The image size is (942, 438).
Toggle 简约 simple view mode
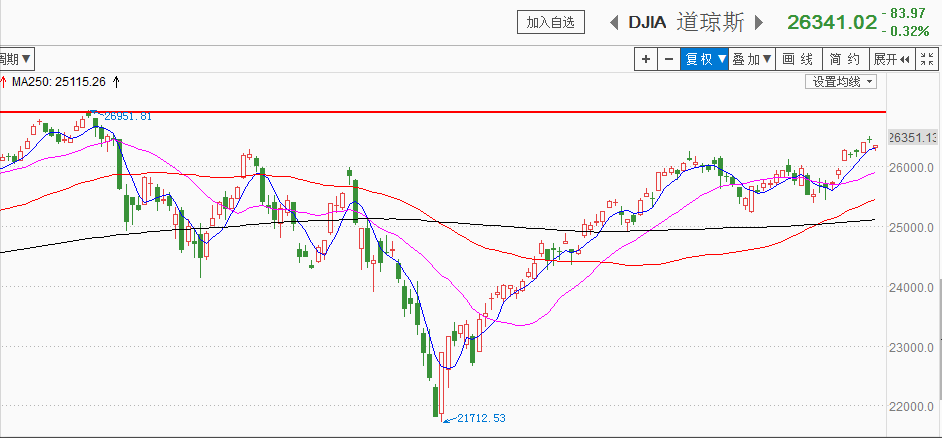coord(845,59)
